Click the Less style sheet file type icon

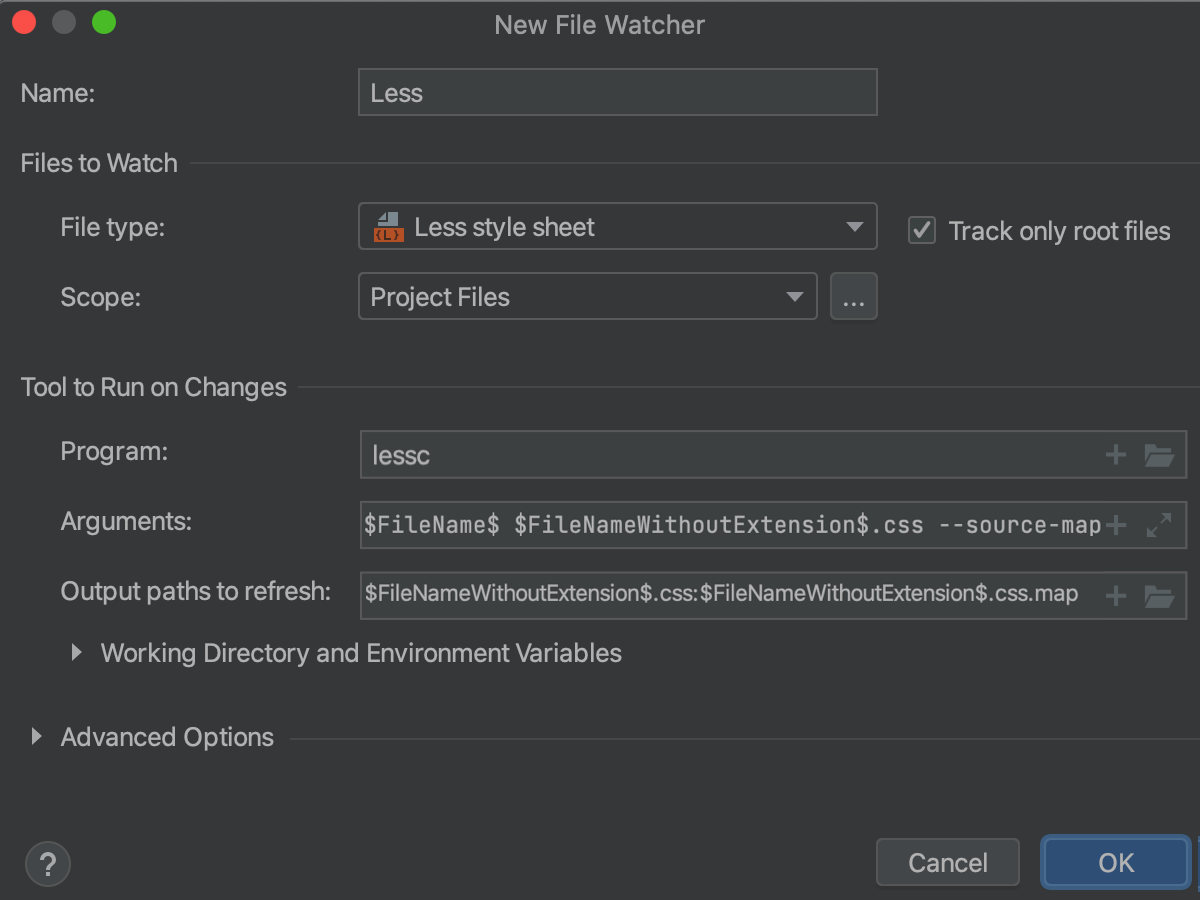[x=389, y=226]
